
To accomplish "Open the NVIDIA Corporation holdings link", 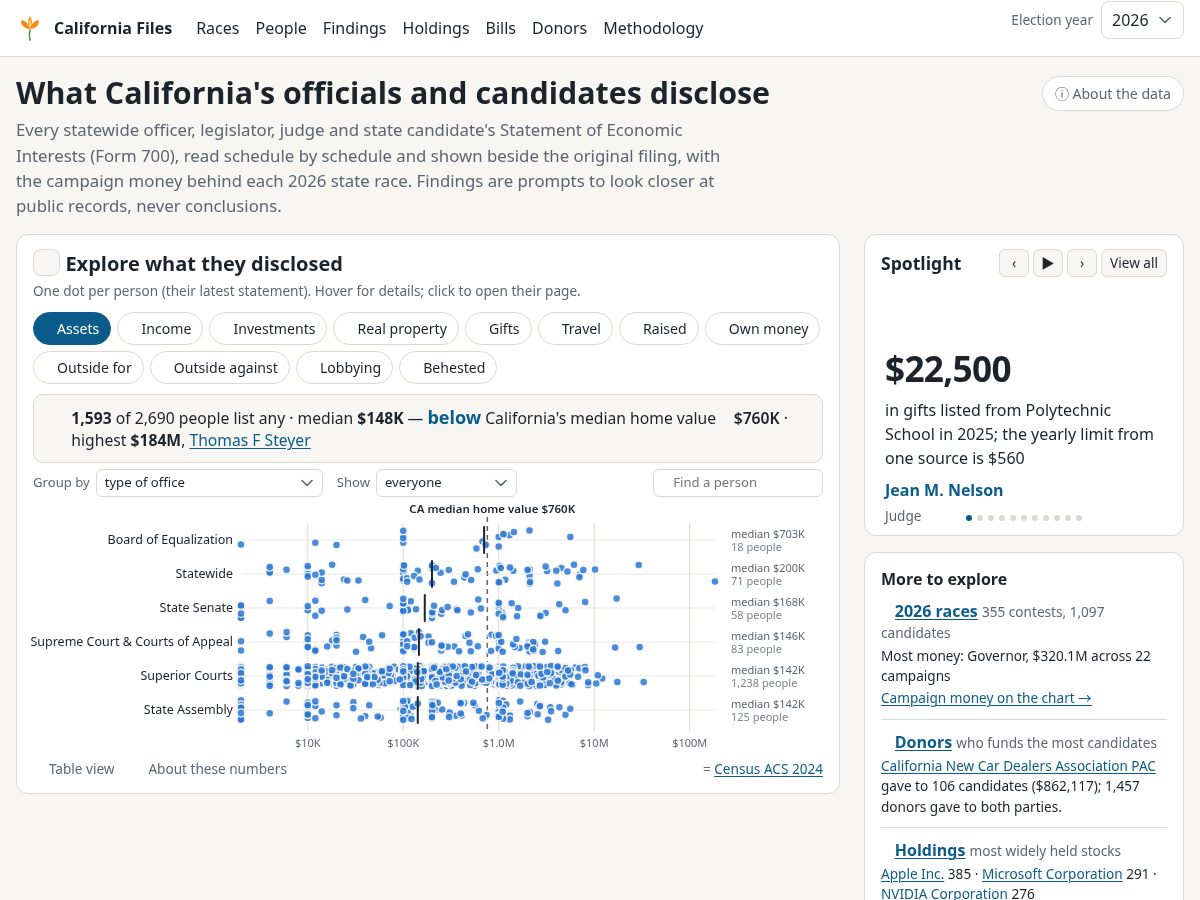I will point(944,894).
